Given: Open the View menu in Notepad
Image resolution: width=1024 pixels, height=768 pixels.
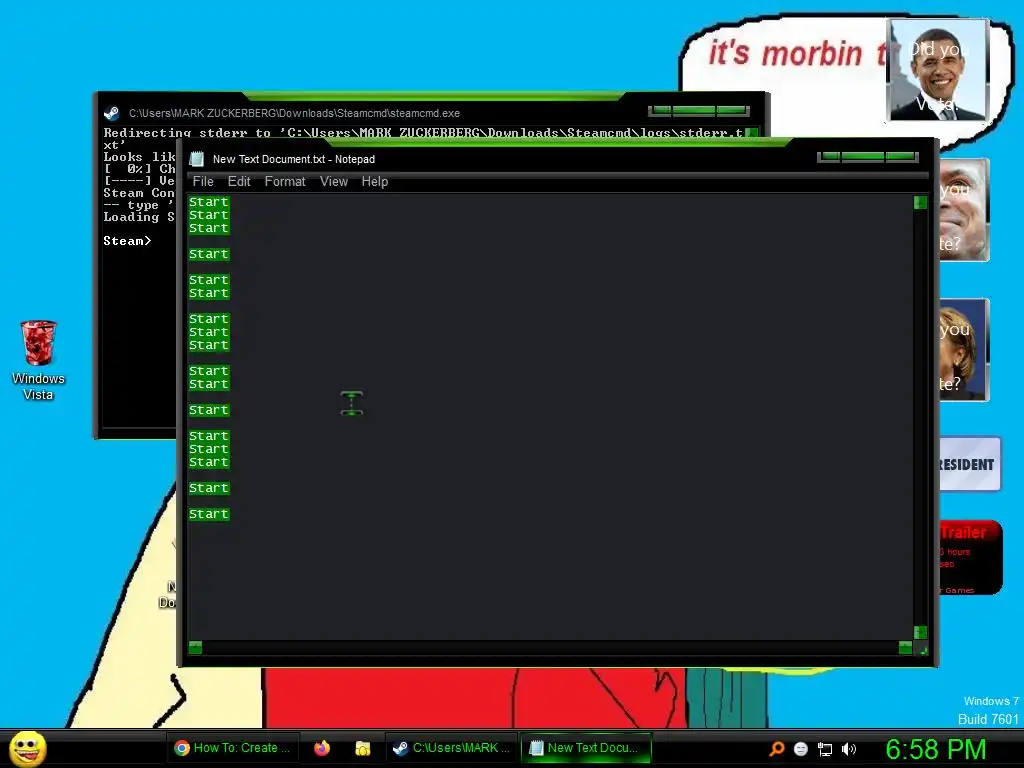Looking at the screenshot, I should 334,182.
